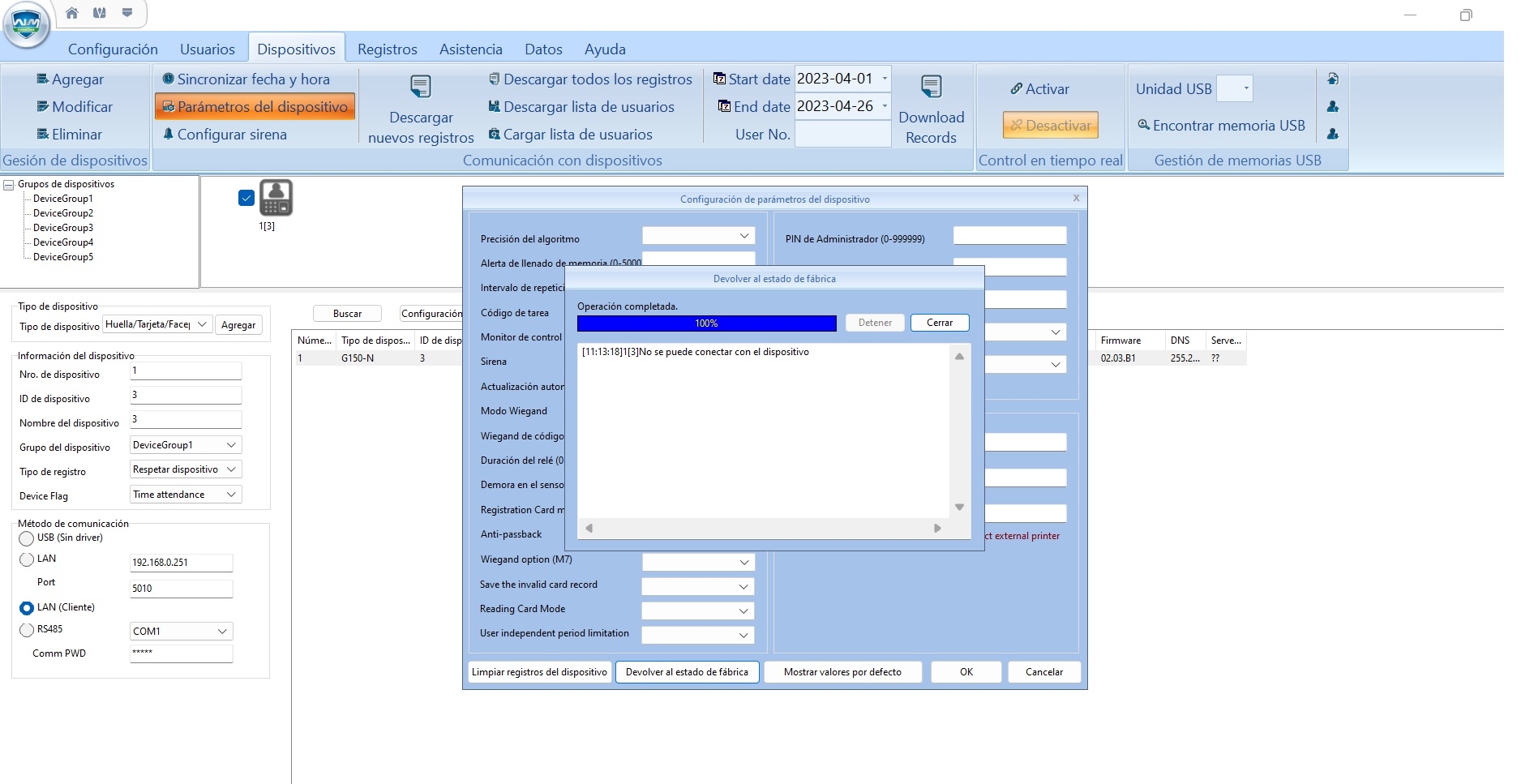This screenshot has width=1521, height=784.
Task: Click Agregar next to device type
Action: pyautogui.click(x=238, y=325)
